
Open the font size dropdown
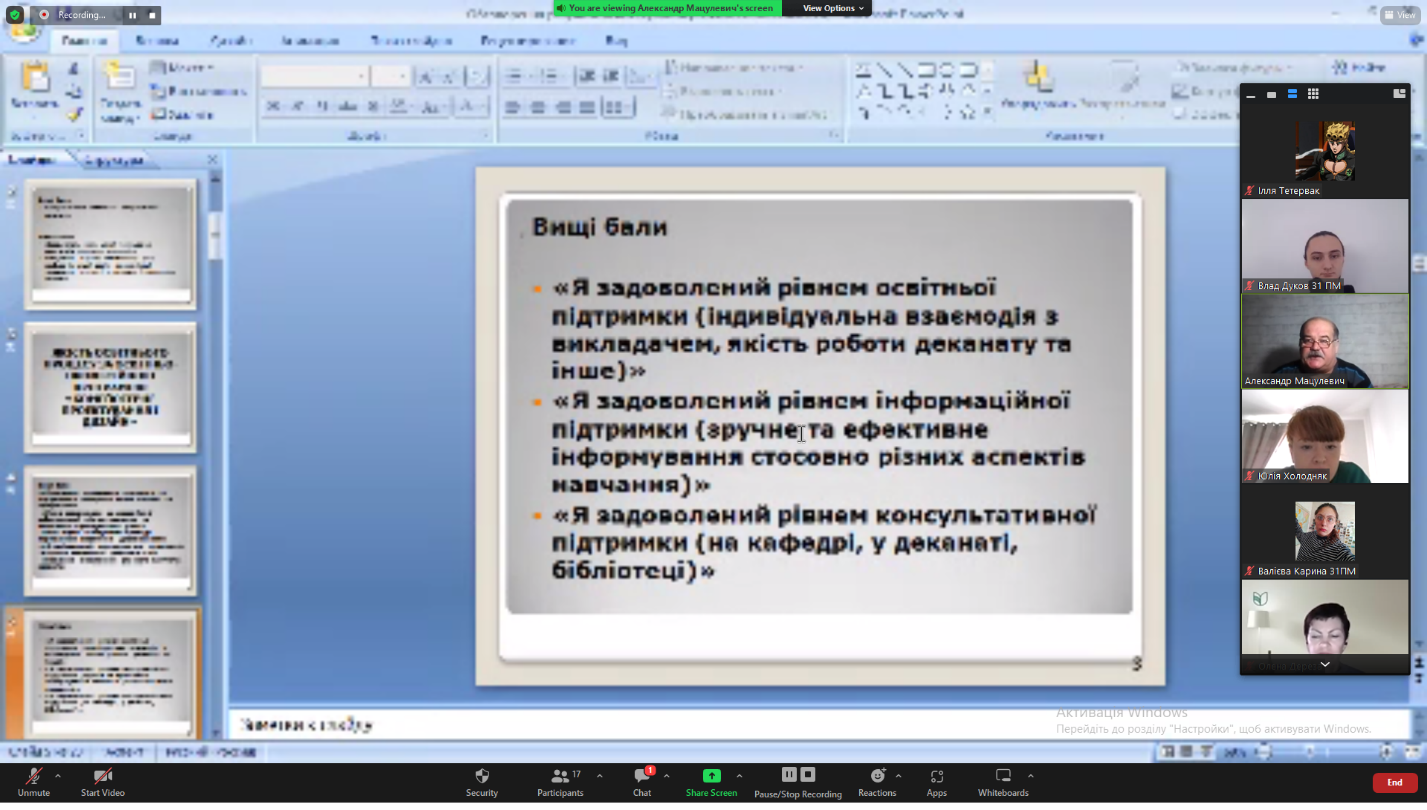403,77
